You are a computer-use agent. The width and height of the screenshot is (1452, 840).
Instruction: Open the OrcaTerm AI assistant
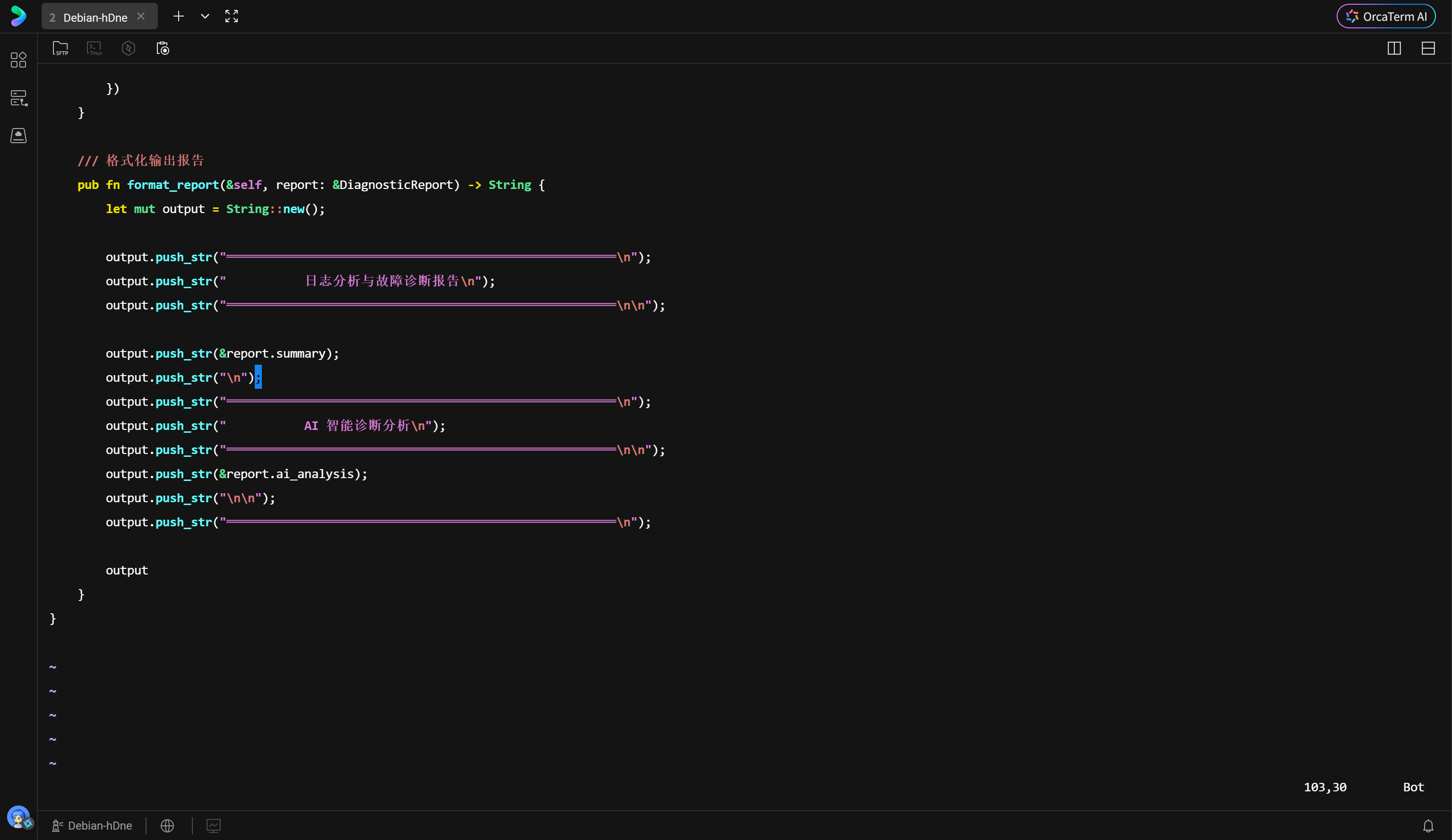point(1386,17)
